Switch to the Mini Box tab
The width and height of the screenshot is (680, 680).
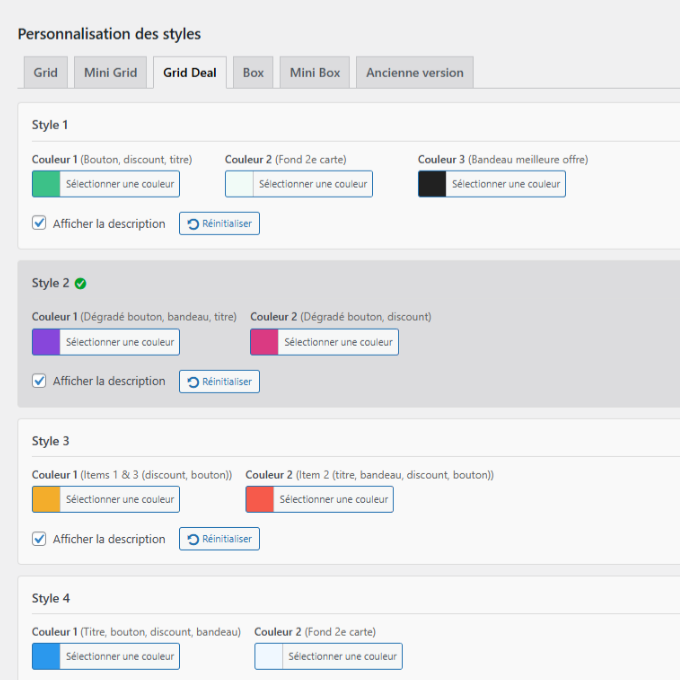[315, 72]
